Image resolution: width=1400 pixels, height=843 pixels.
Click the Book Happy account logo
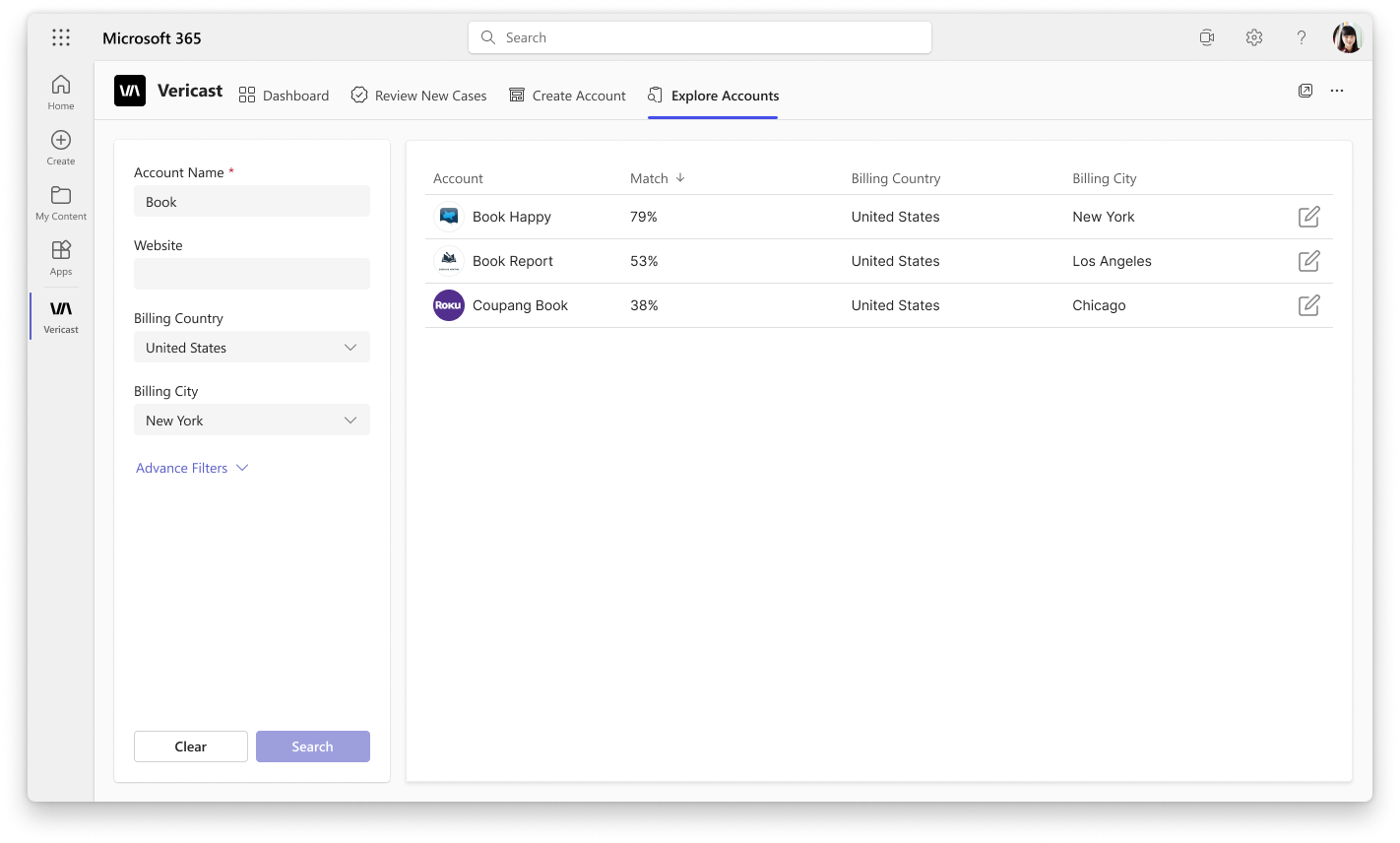[x=449, y=217]
